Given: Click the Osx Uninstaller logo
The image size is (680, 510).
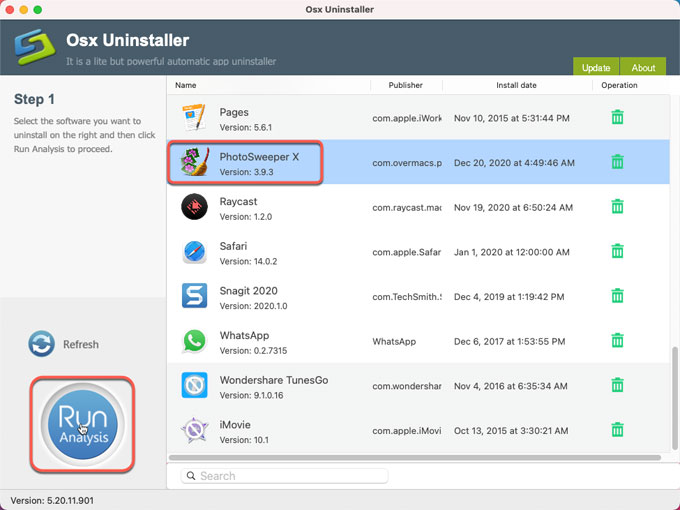Looking at the screenshot, I should click(x=35, y=47).
